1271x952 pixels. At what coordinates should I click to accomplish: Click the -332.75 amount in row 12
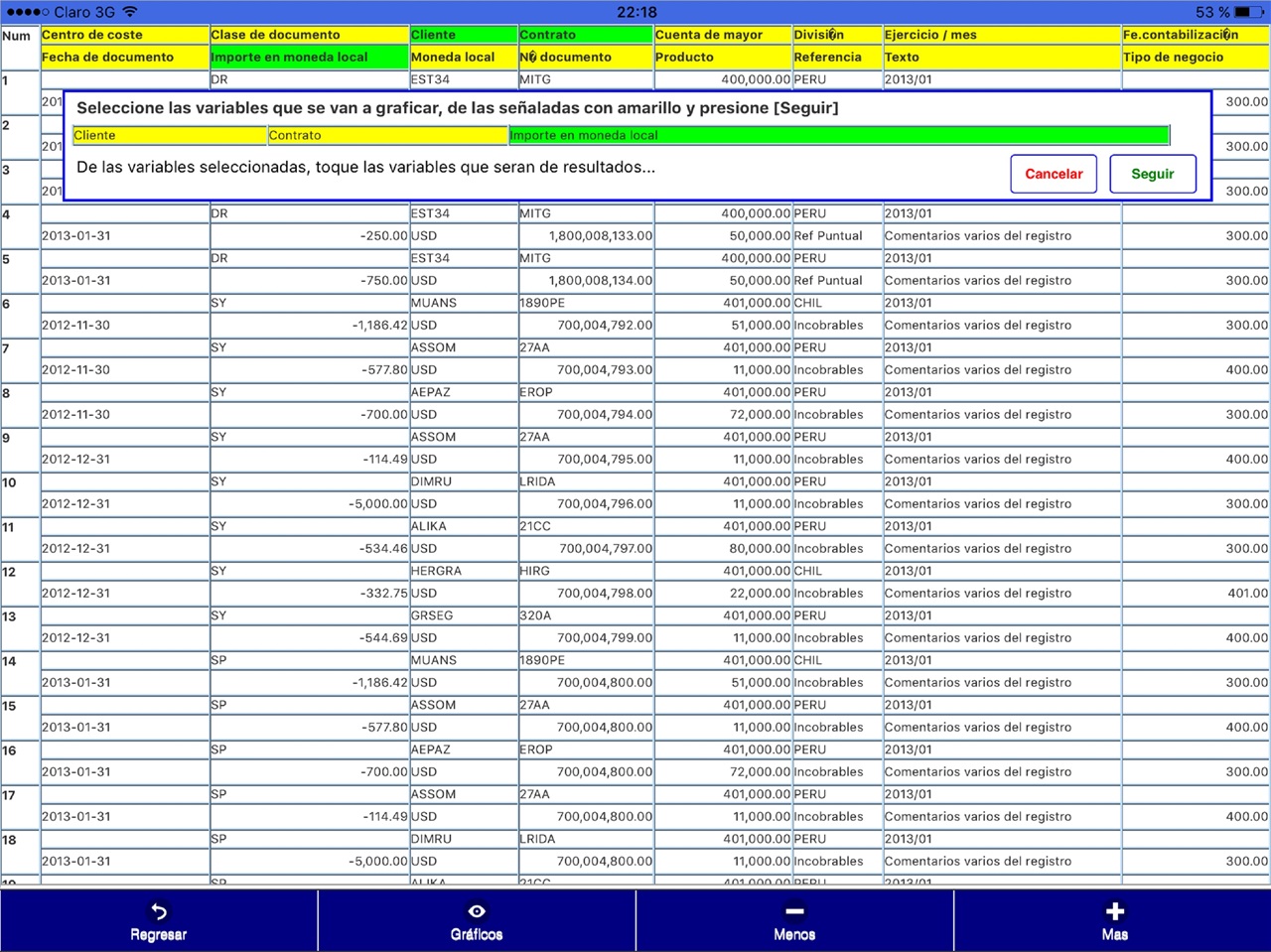click(384, 594)
